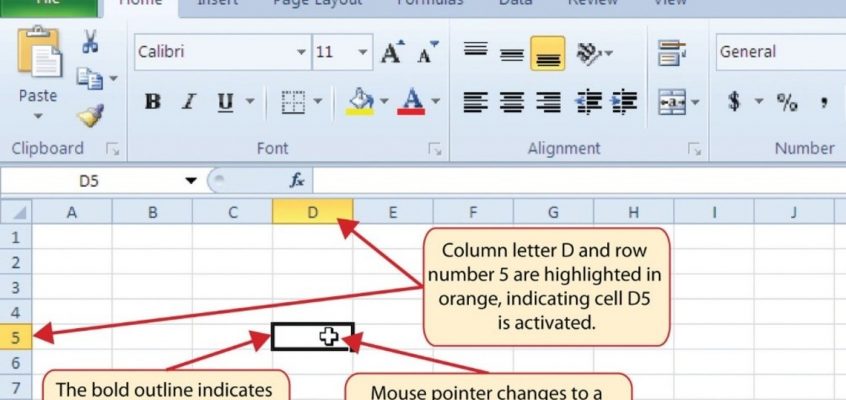Click the fx insert function icon
This screenshot has height=400, width=846.
[x=297, y=181]
